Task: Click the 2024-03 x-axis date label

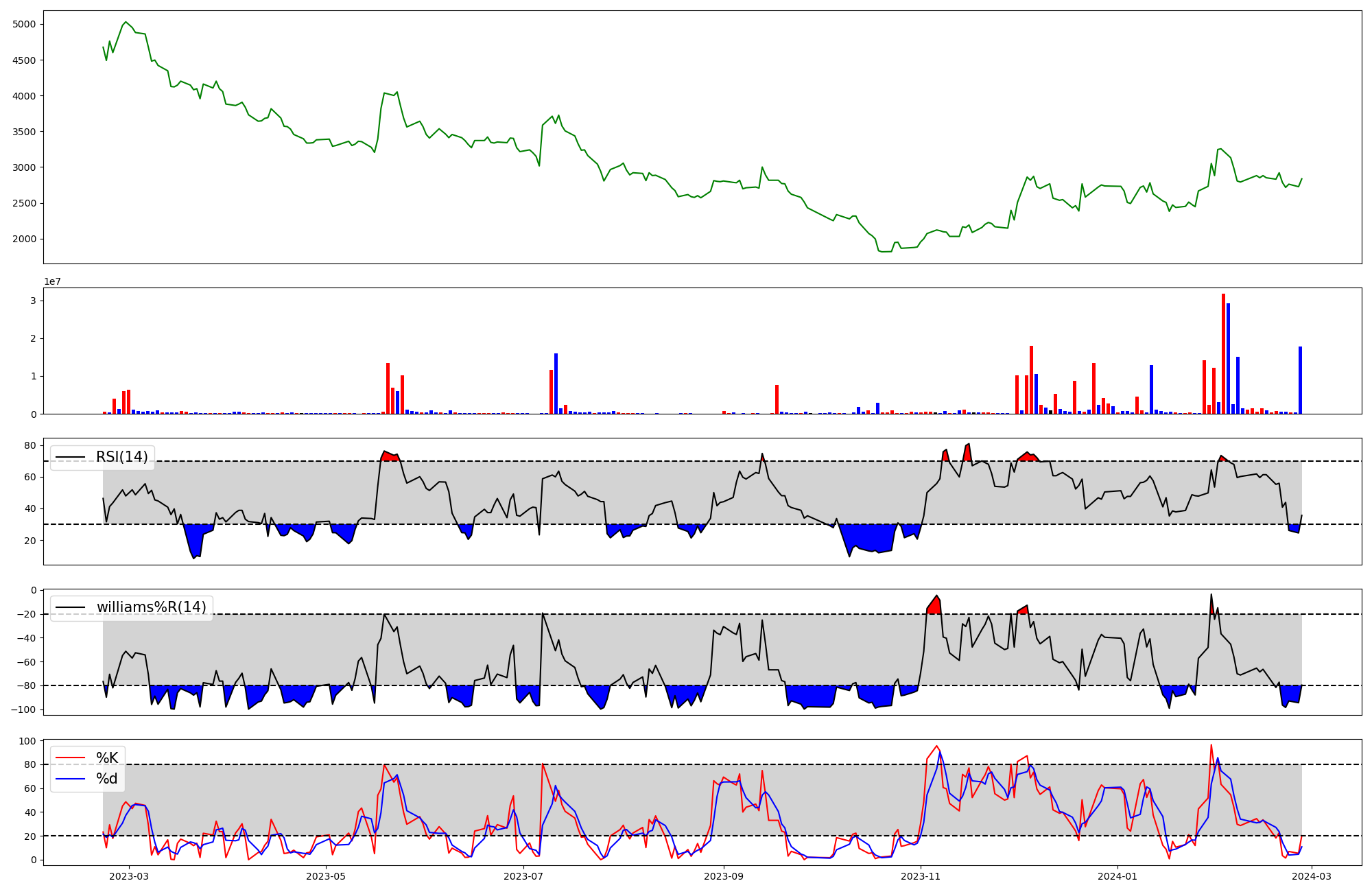Action: click(1312, 876)
